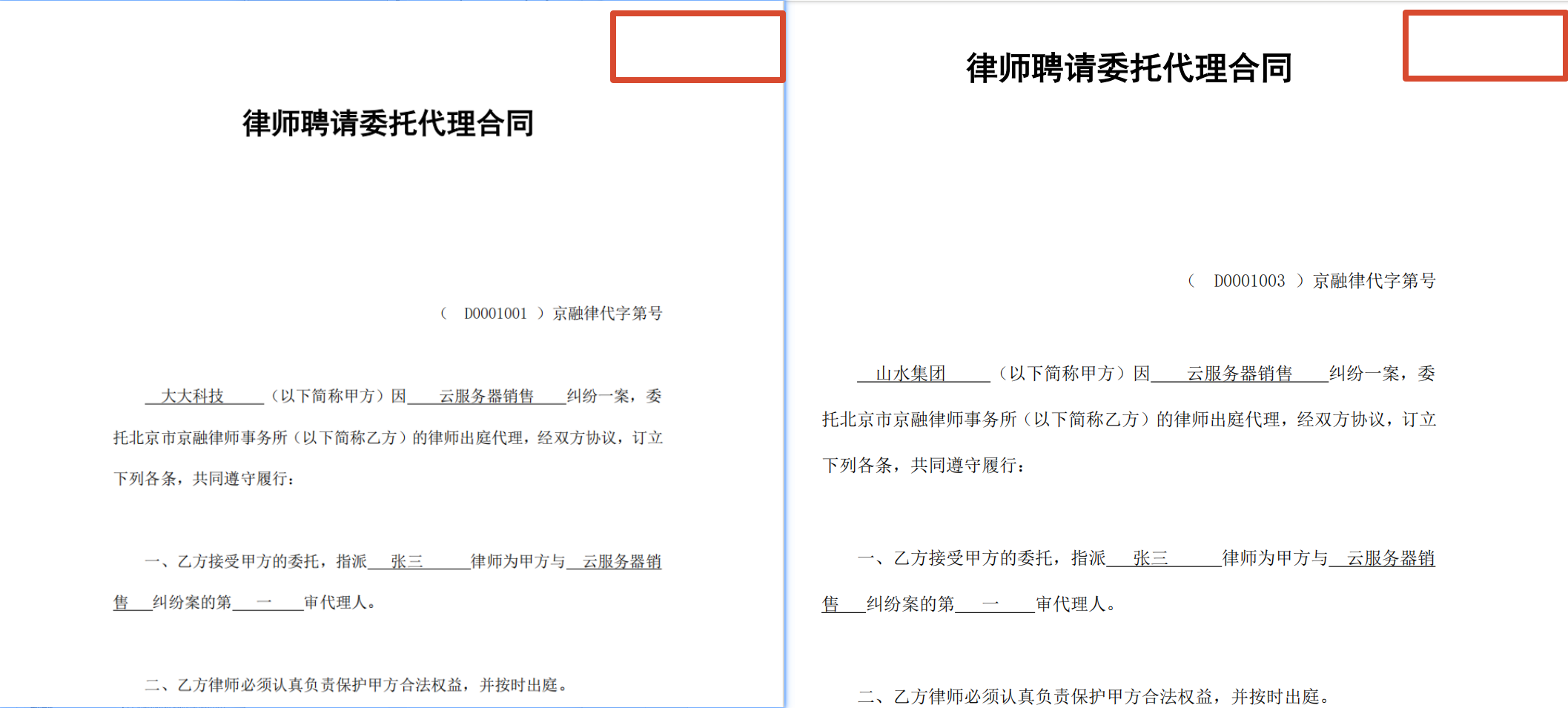Click the 托北京市京融律师事务所 line in the D0001001 contract
The height and width of the screenshot is (708, 1568).
388,437
